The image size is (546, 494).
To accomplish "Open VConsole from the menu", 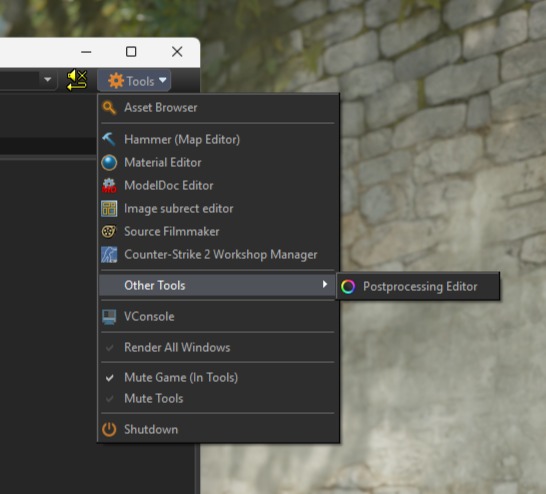I will pos(218,317).
